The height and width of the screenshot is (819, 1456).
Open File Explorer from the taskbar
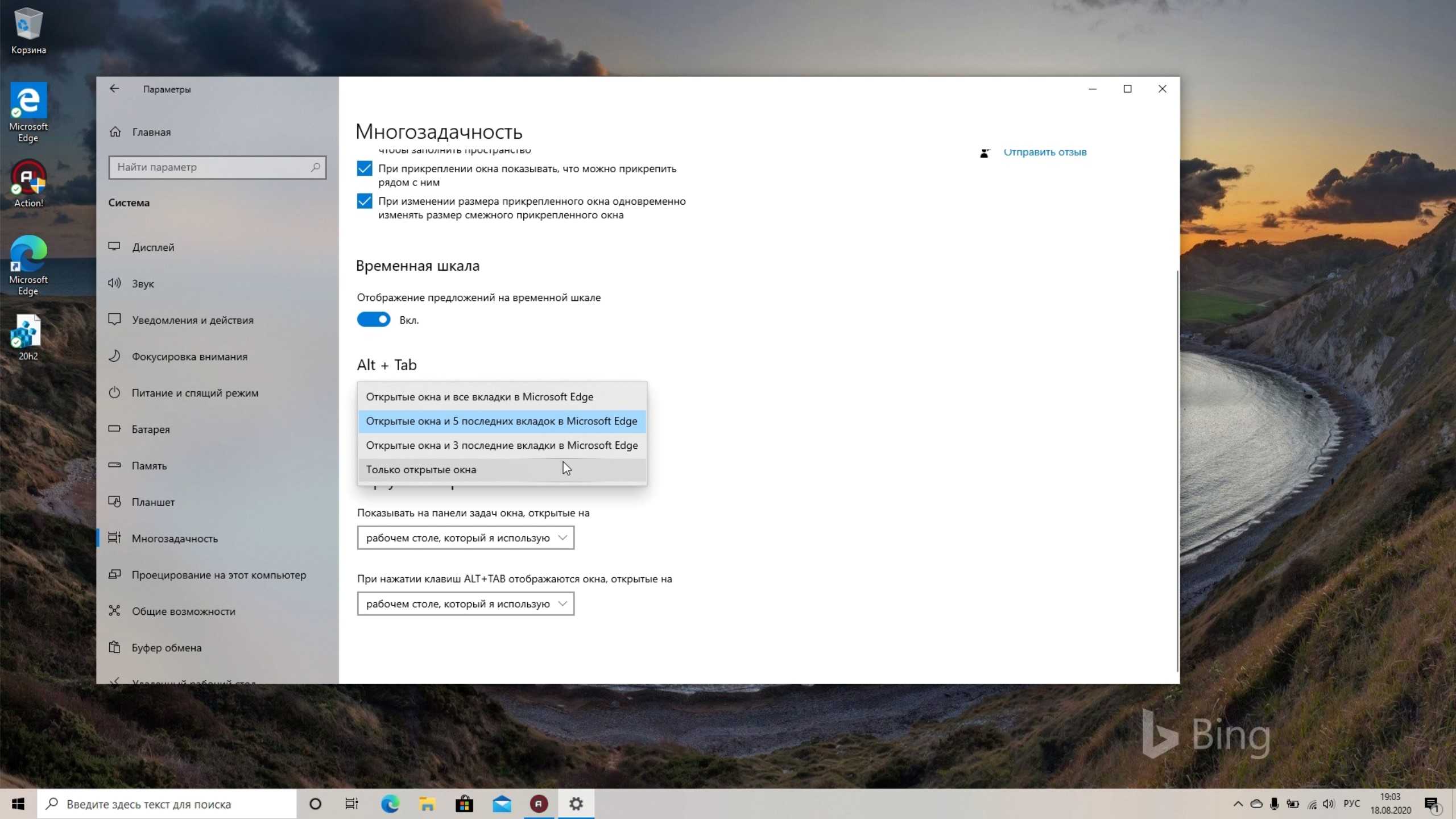pyautogui.click(x=427, y=804)
